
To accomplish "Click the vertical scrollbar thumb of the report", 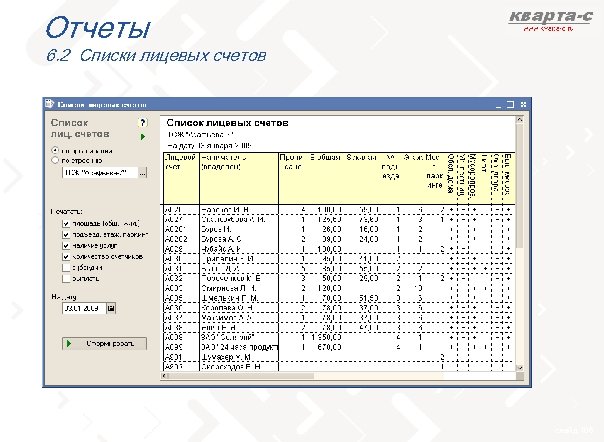I will (519, 185).
